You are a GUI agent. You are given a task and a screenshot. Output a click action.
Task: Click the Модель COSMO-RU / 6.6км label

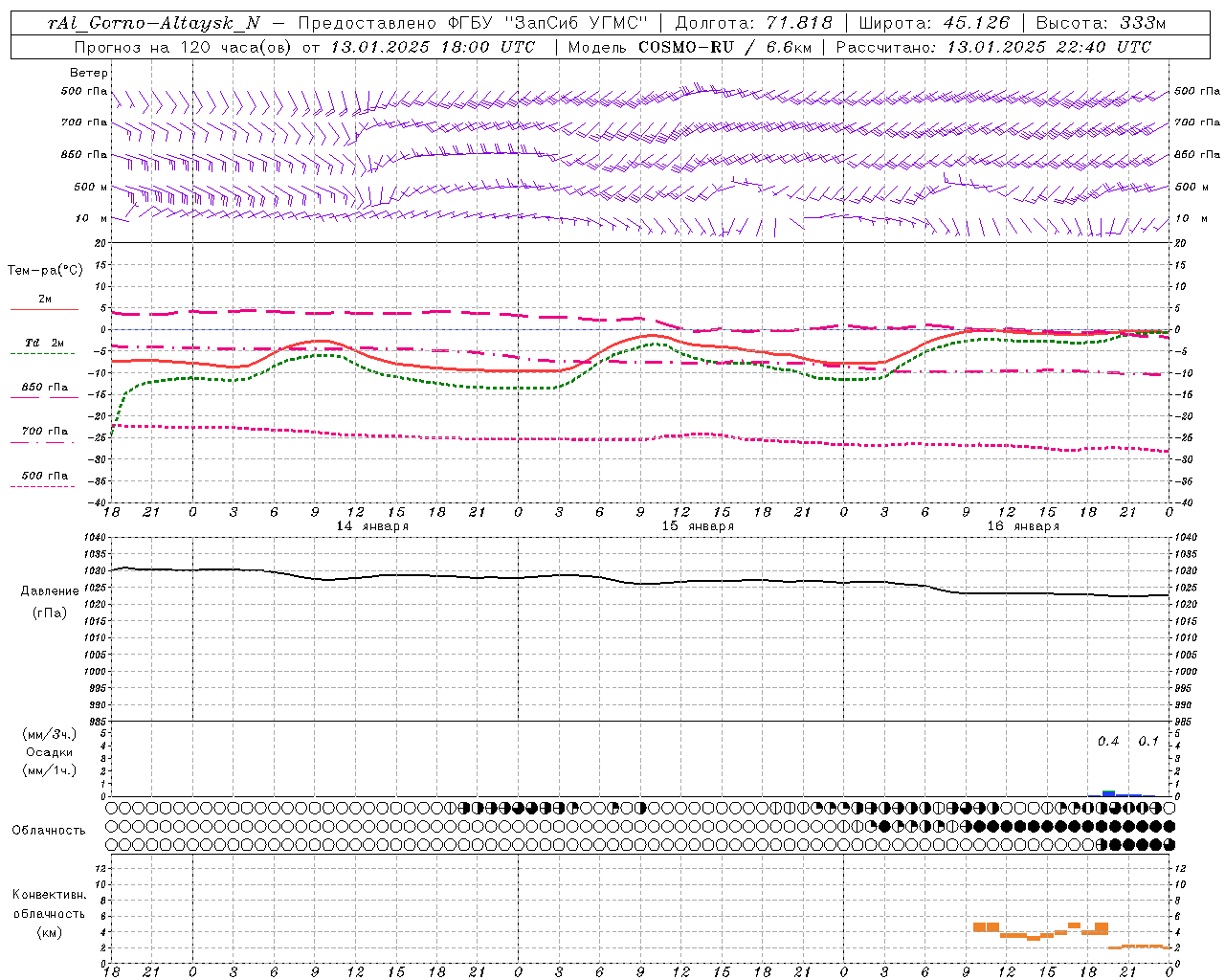click(690, 46)
